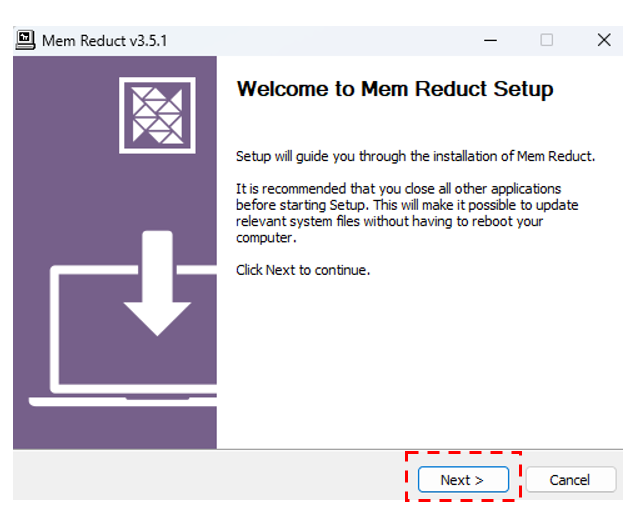Click the empty title bar area
The image size is (643, 517).
tap(320, 41)
